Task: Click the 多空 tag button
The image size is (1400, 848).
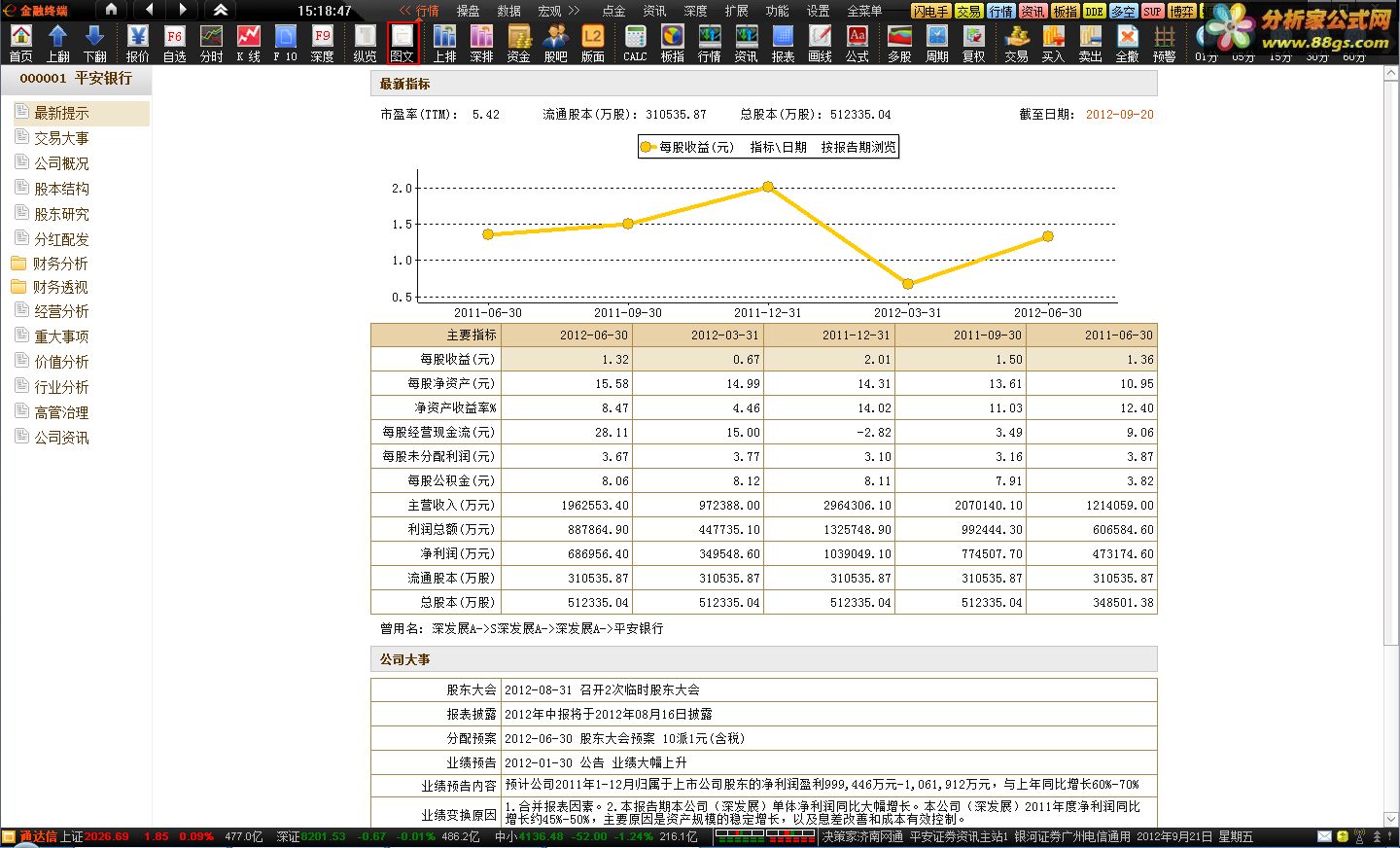Action: (x=1123, y=11)
